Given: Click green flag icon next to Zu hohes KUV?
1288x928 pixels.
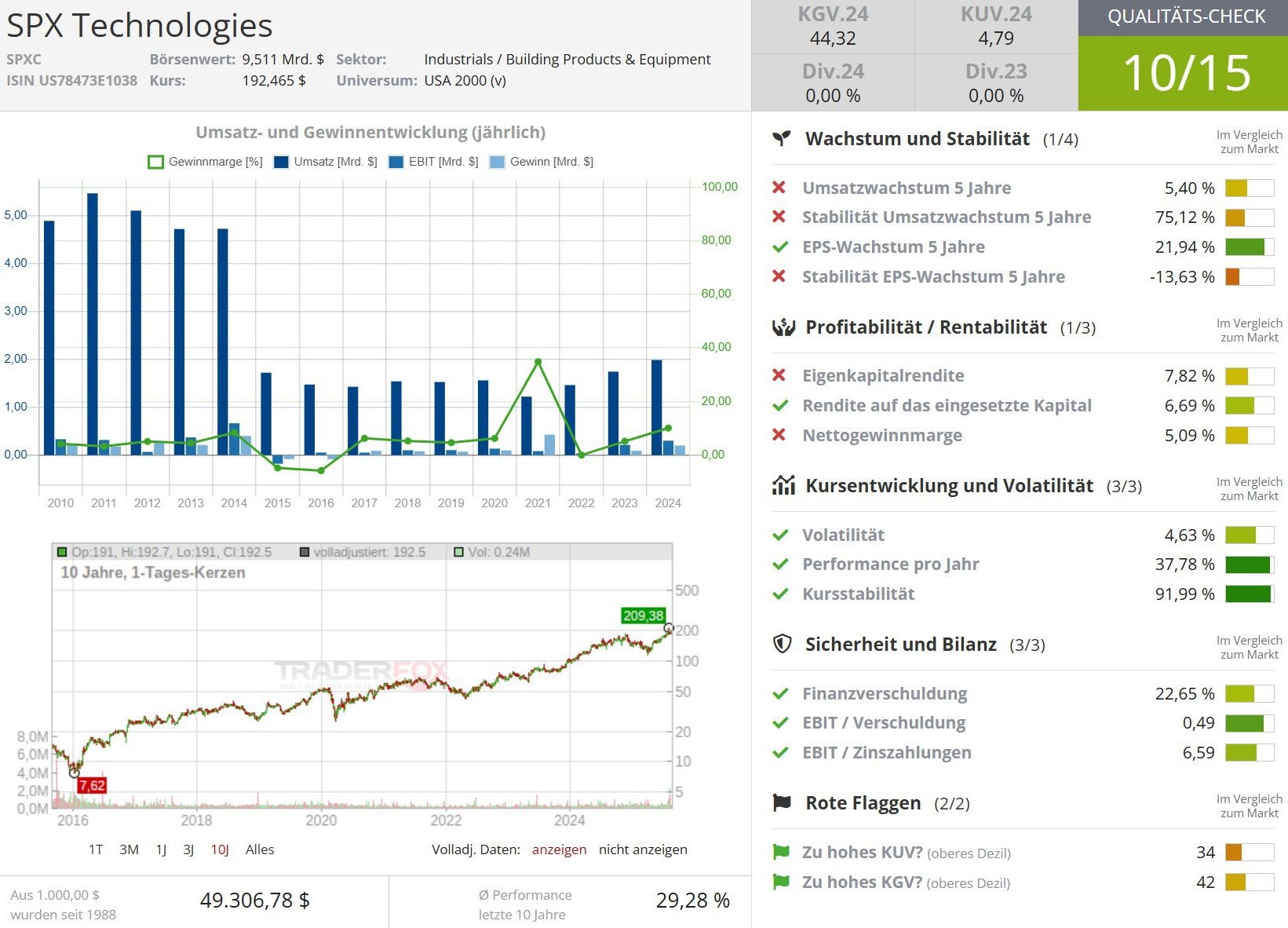Looking at the screenshot, I should pyautogui.click(x=781, y=852).
